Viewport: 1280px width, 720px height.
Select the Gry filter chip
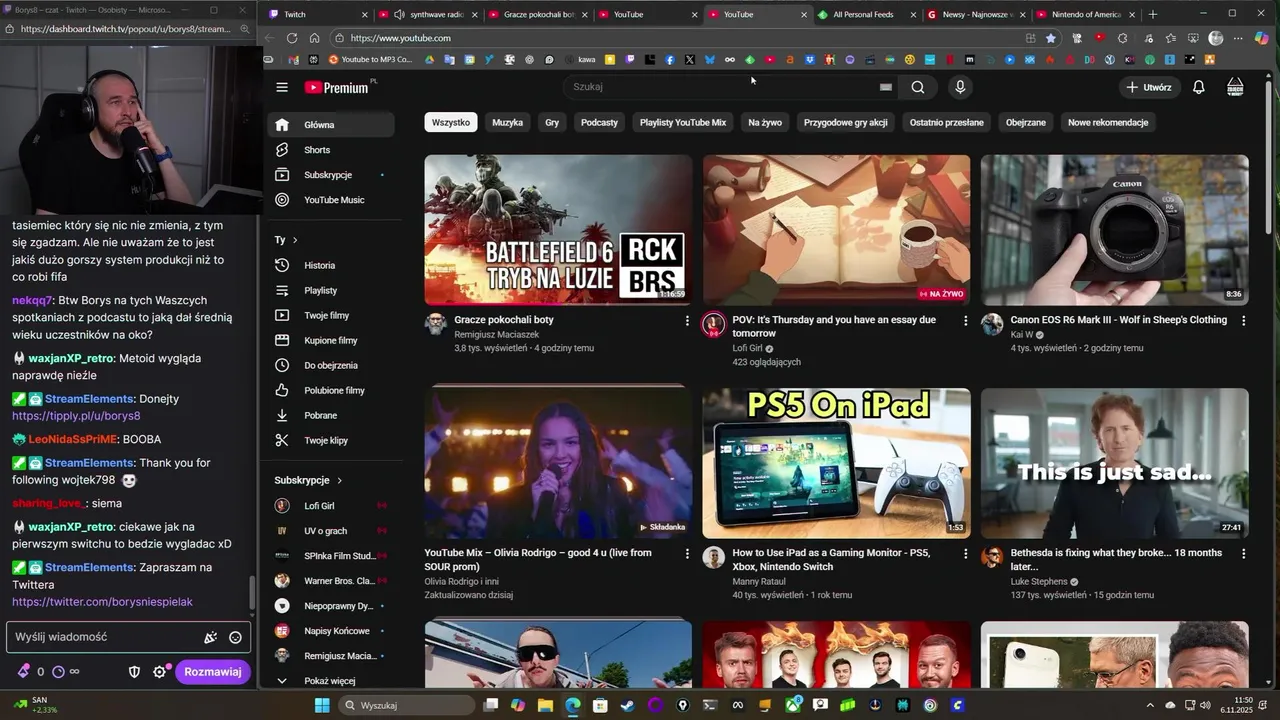pos(552,122)
